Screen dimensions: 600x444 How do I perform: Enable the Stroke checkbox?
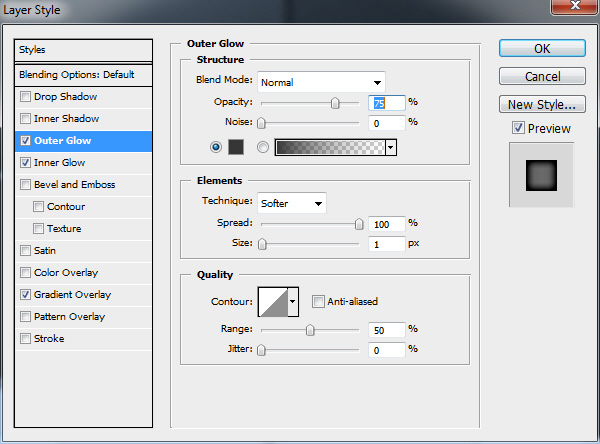coord(25,339)
